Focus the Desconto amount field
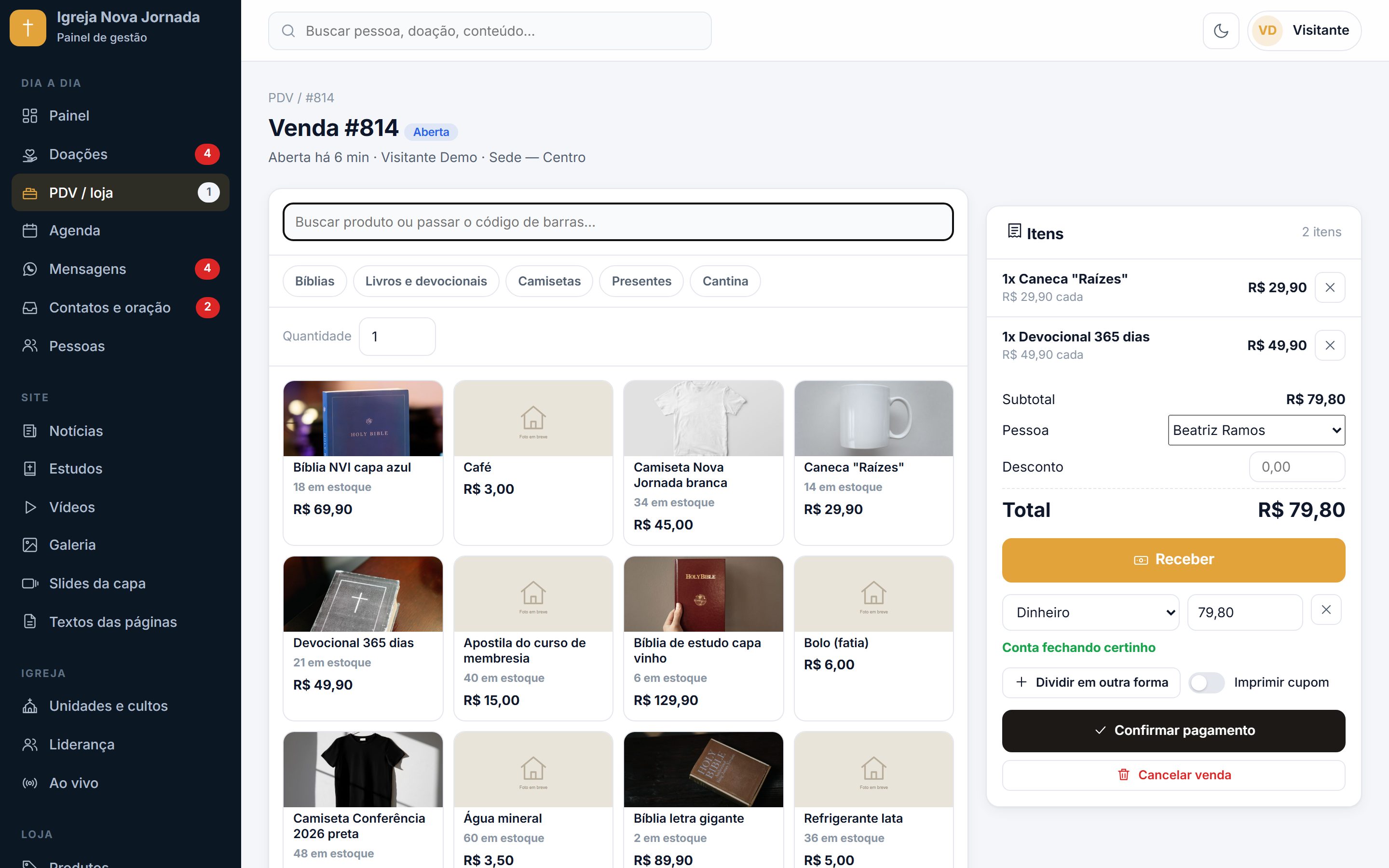 coord(1296,467)
